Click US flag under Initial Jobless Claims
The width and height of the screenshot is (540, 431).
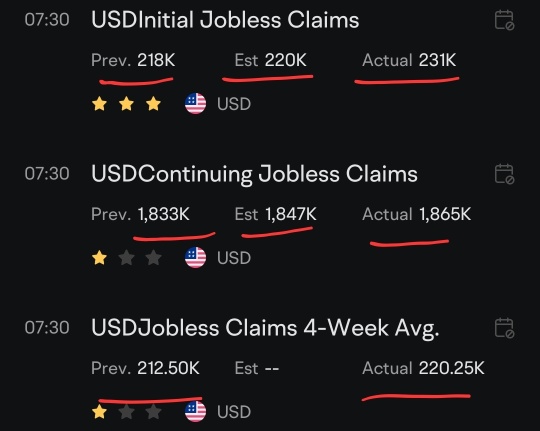coord(195,103)
